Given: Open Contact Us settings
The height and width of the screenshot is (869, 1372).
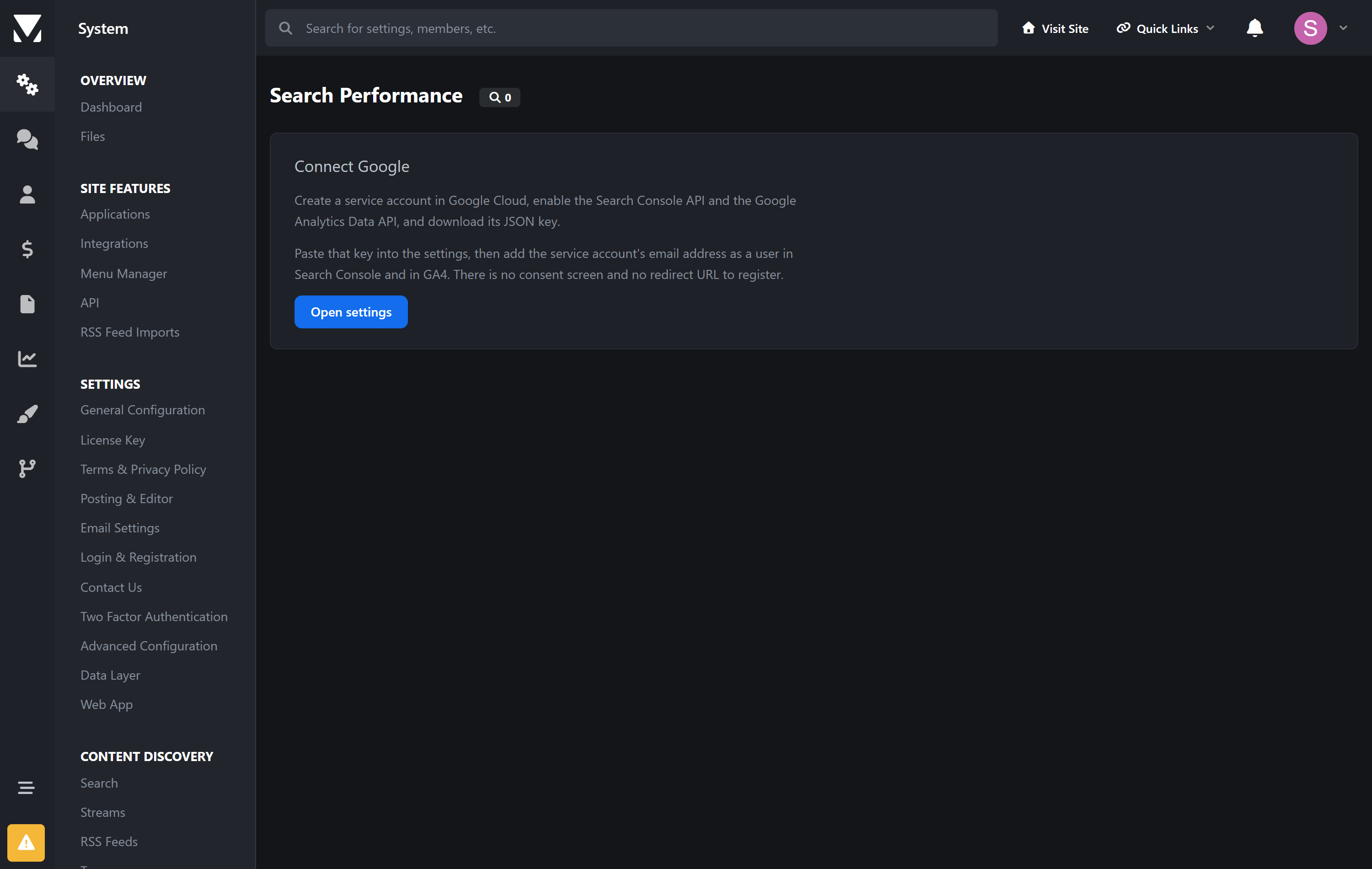Looking at the screenshot, I should point(111,587).
